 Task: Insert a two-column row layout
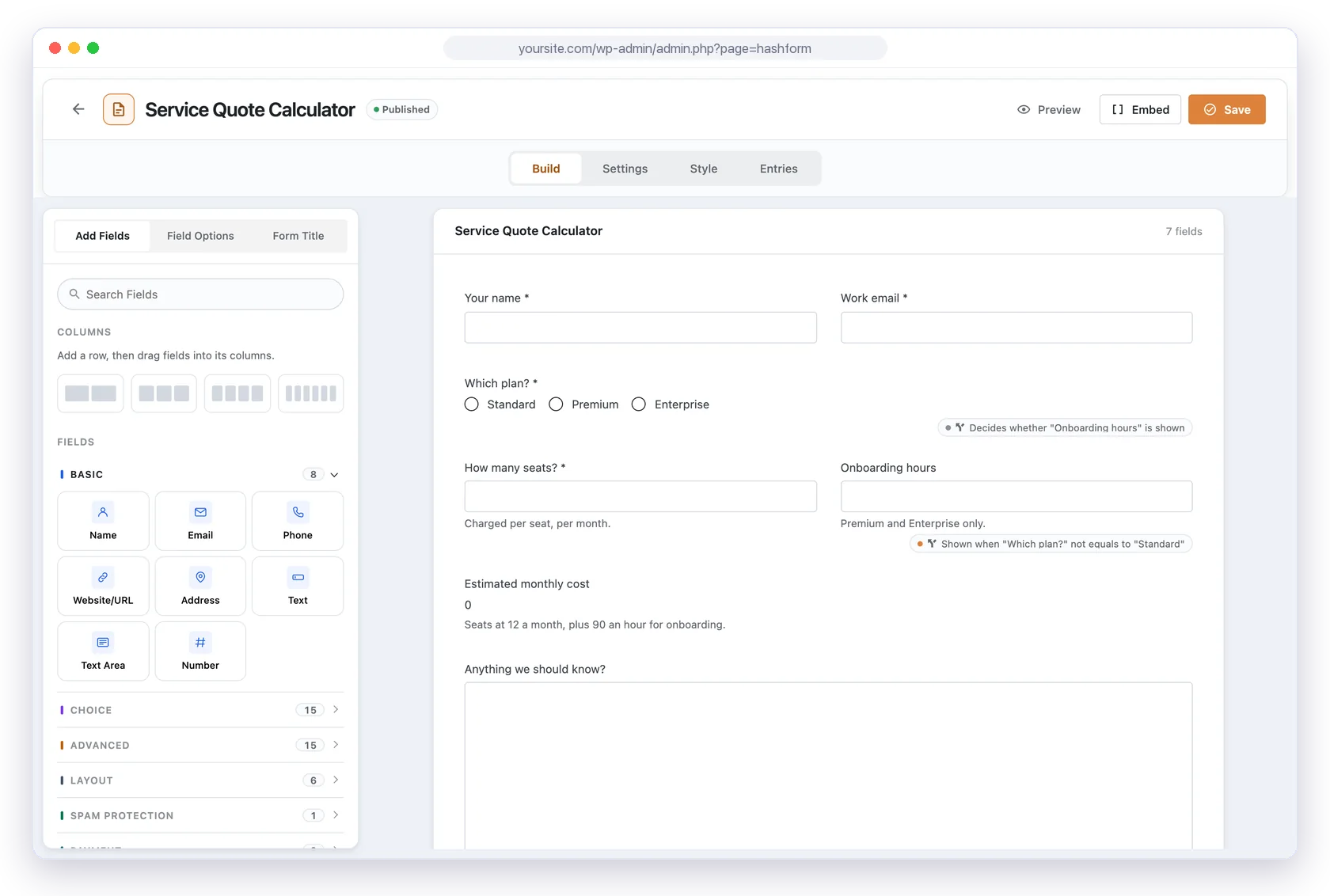[90, 393]
